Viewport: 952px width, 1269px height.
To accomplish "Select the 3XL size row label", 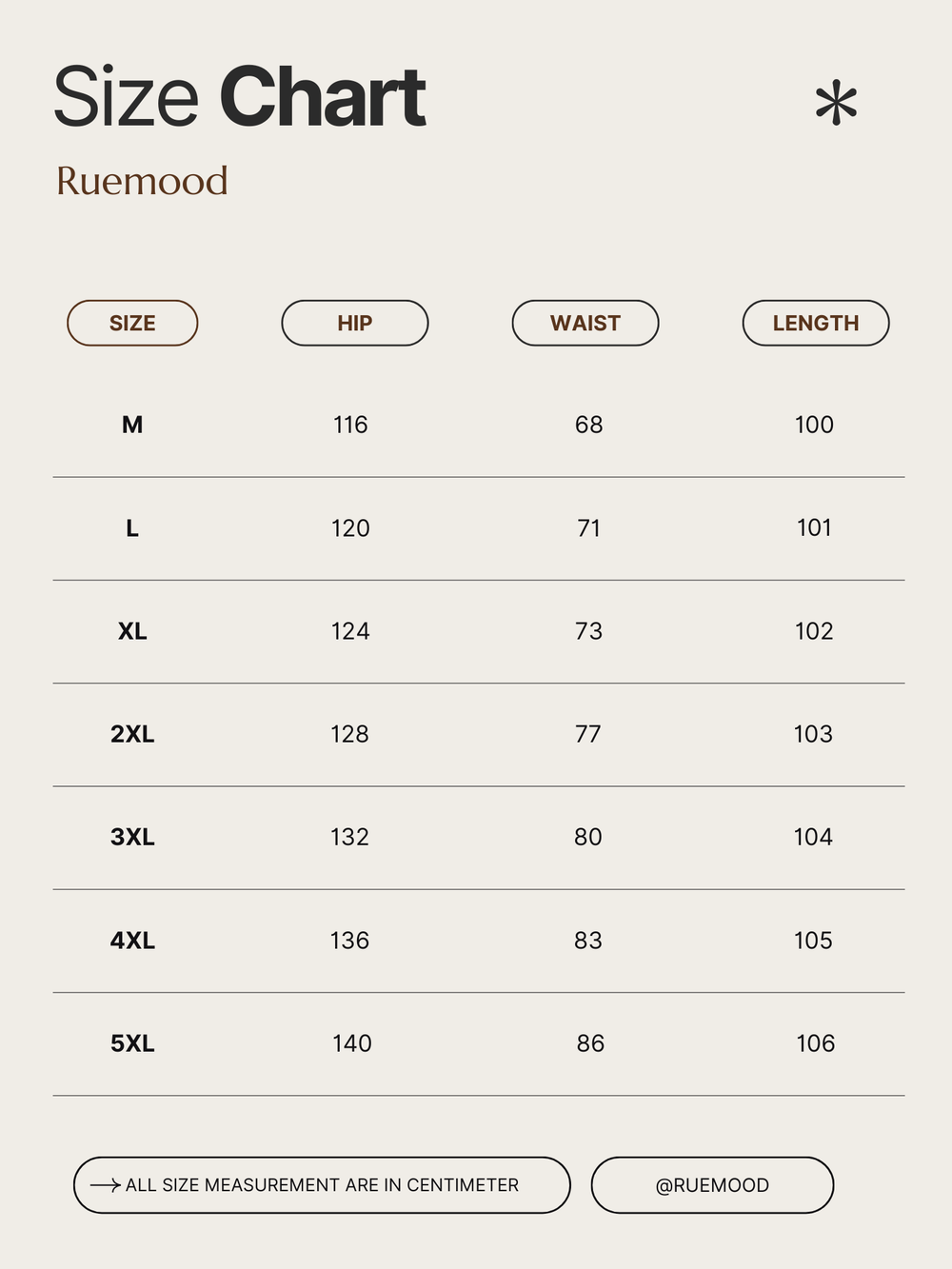I will 132,837.
